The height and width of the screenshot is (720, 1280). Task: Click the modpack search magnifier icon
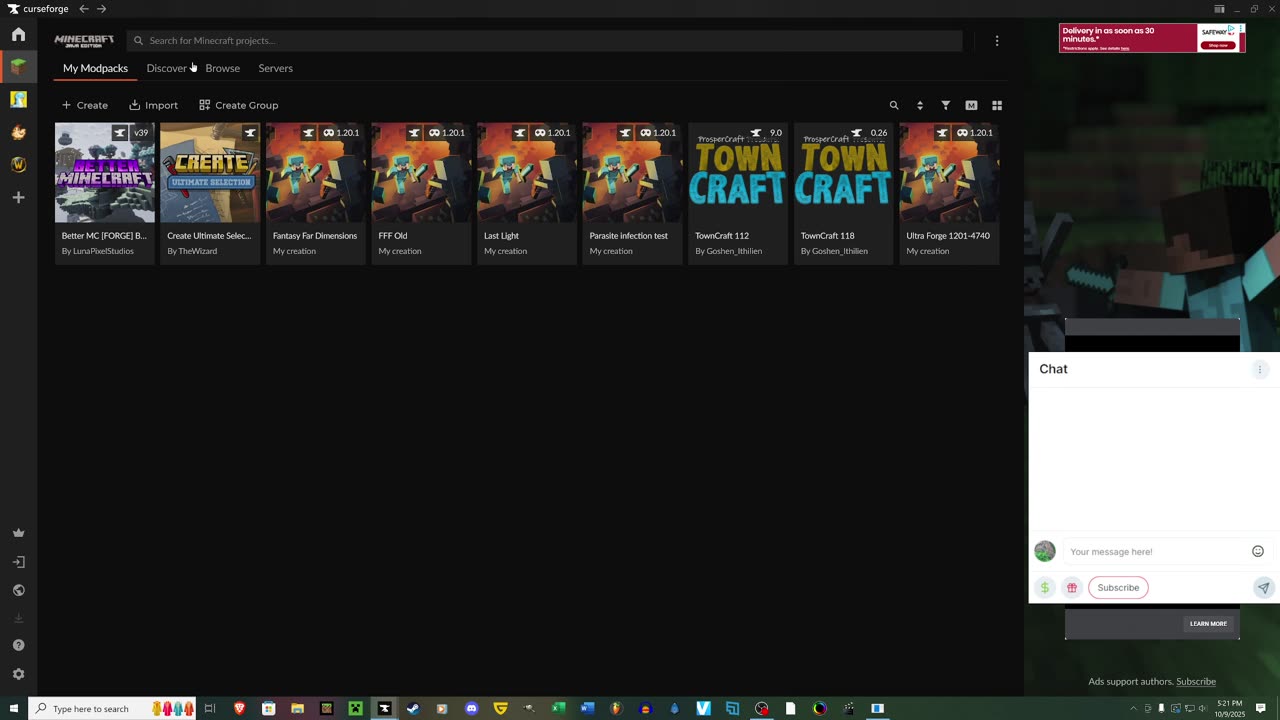pyautogui.click(x=894, y=105)
